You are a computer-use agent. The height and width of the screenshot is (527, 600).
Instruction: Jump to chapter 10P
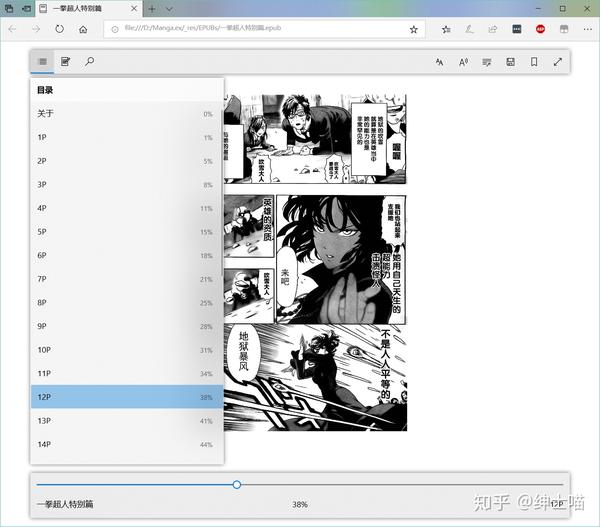(x=127, y=350)
